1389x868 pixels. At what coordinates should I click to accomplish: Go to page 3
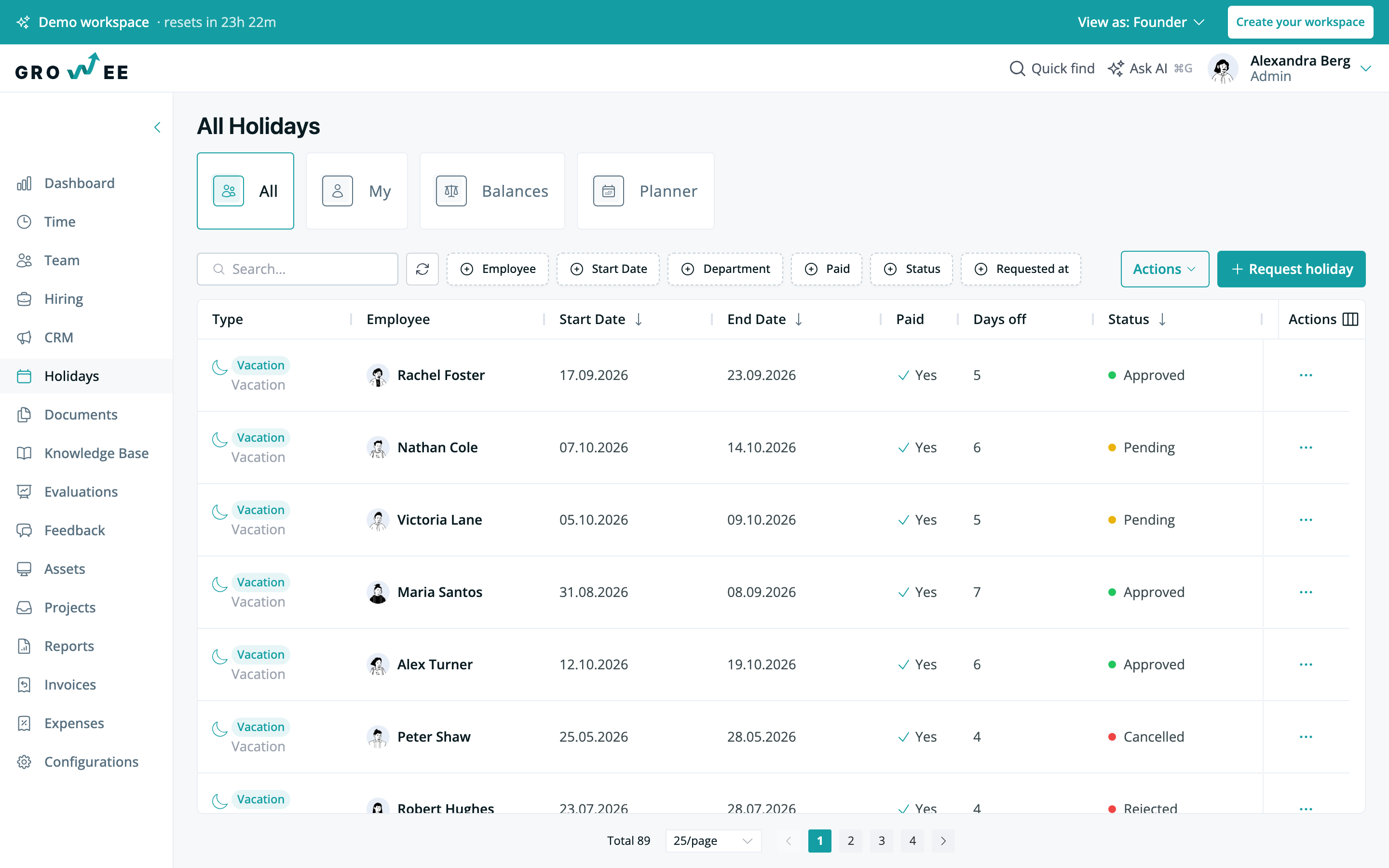pos(882,841)
